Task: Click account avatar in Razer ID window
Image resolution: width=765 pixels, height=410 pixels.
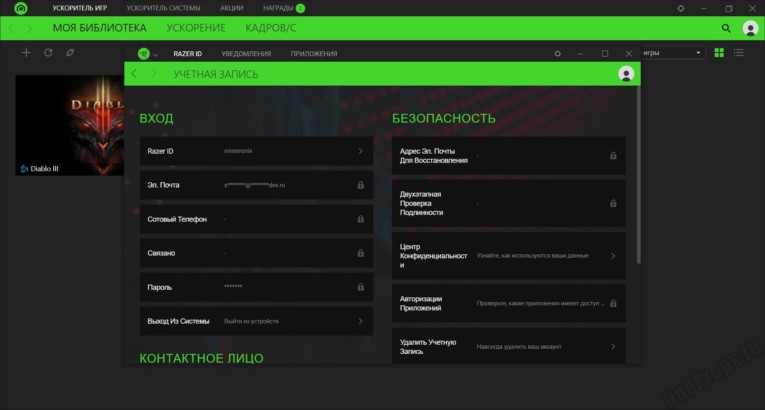Action: click(626, 74)
